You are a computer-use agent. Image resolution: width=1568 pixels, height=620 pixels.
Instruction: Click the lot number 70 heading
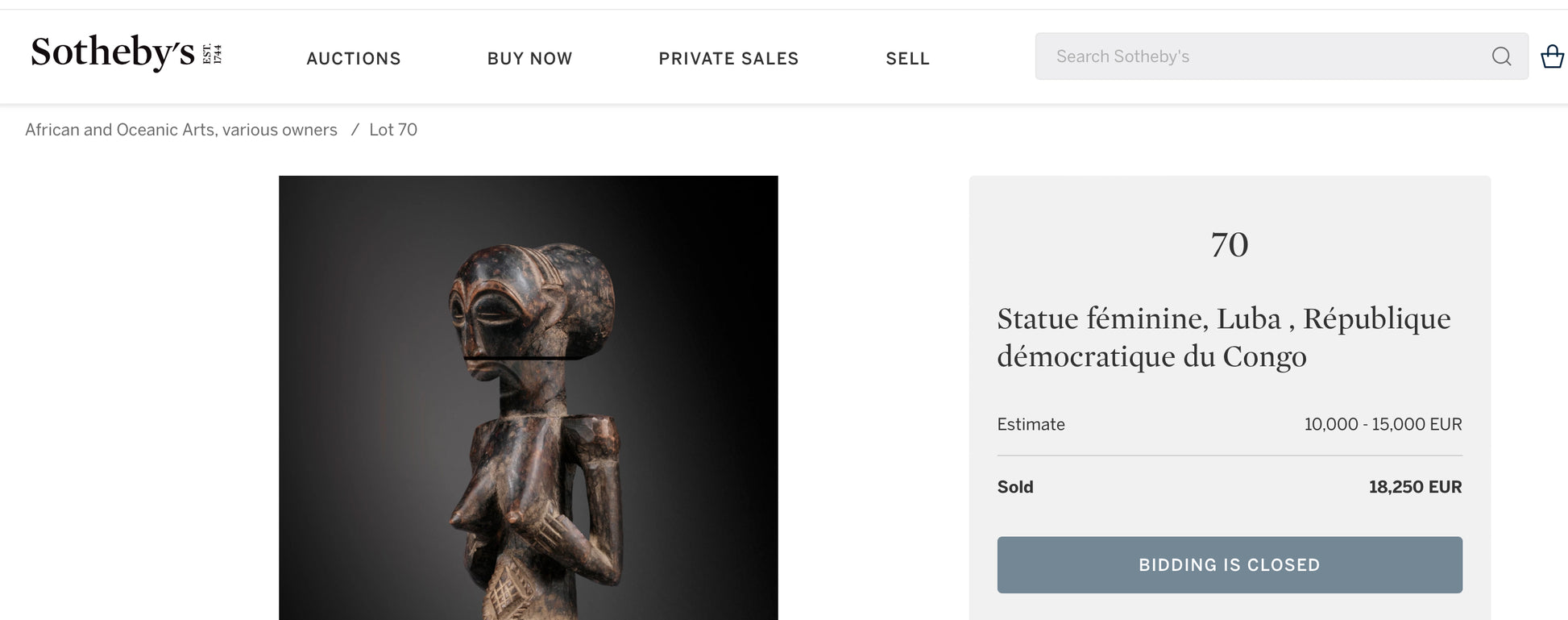[x=1230, y=245]
